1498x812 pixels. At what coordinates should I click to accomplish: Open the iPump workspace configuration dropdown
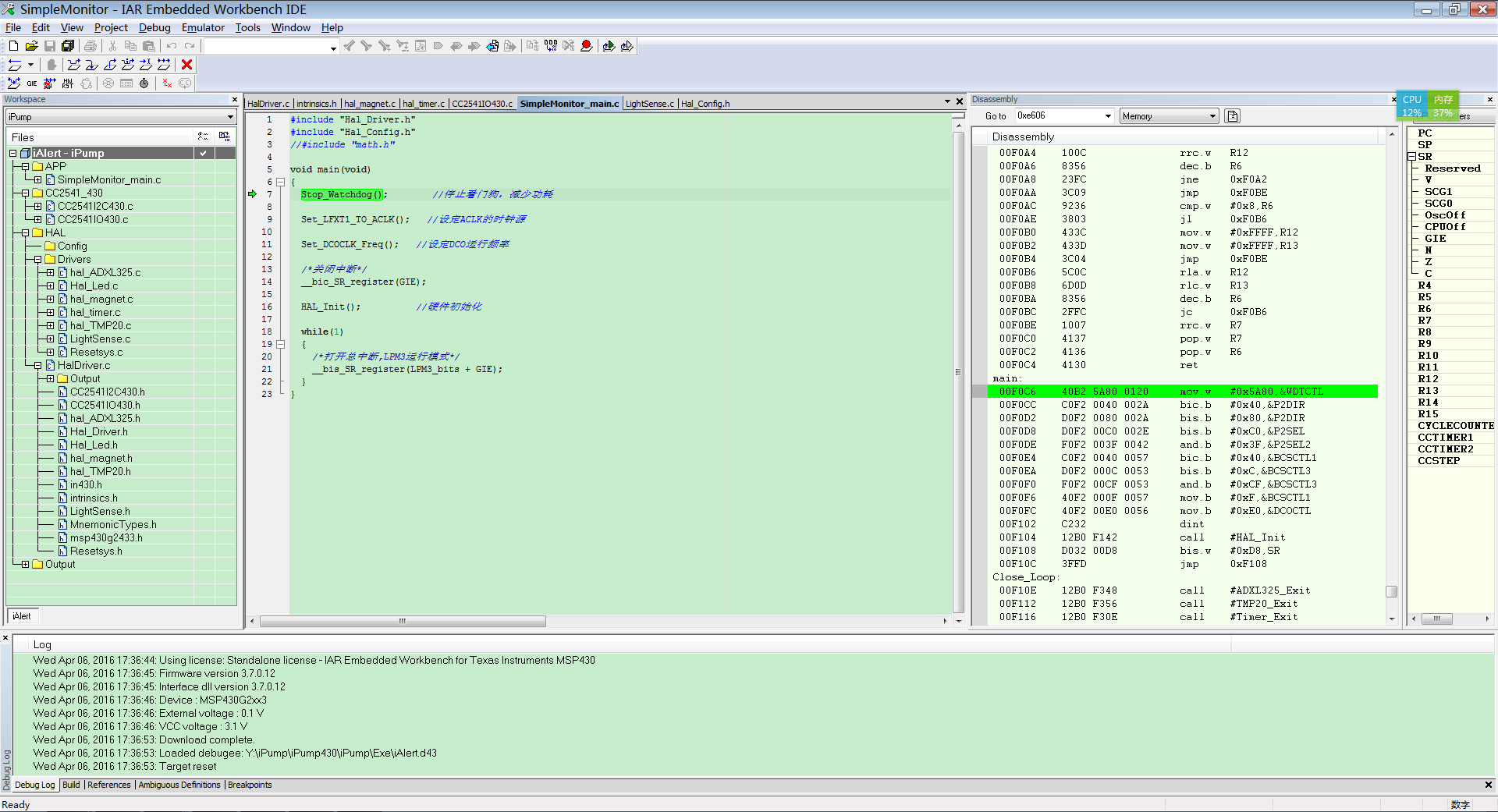(x=230, y=117)
